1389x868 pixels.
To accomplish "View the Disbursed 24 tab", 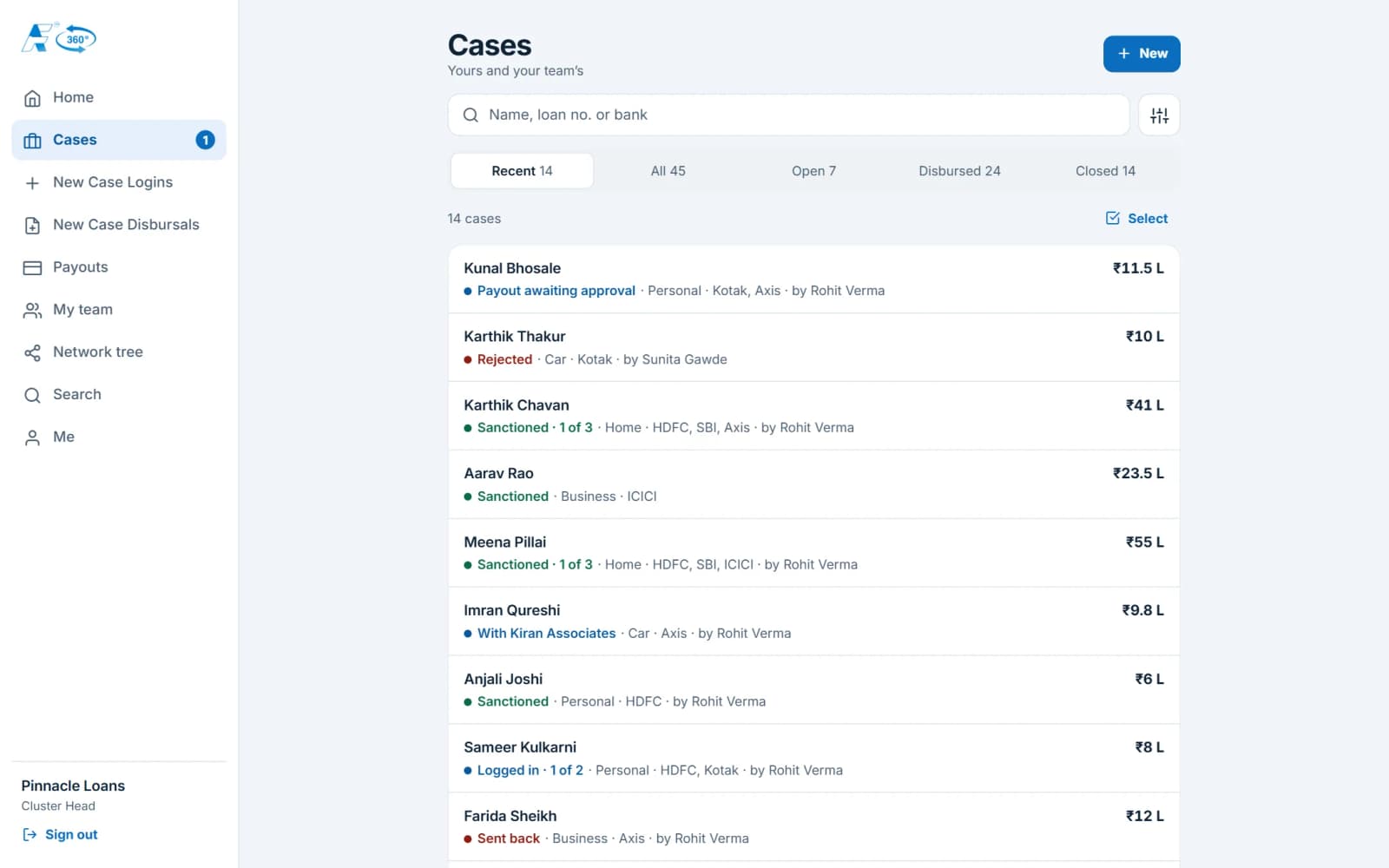I will (x=959, y=171).
